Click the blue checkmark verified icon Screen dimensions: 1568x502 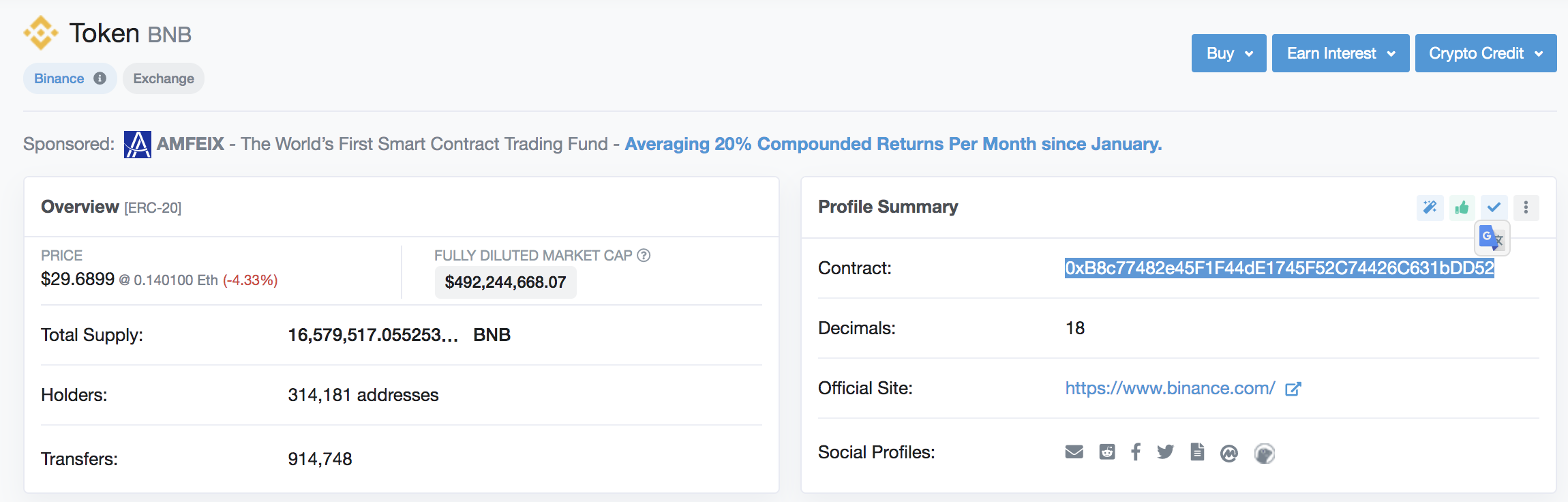pos(1494,207)
